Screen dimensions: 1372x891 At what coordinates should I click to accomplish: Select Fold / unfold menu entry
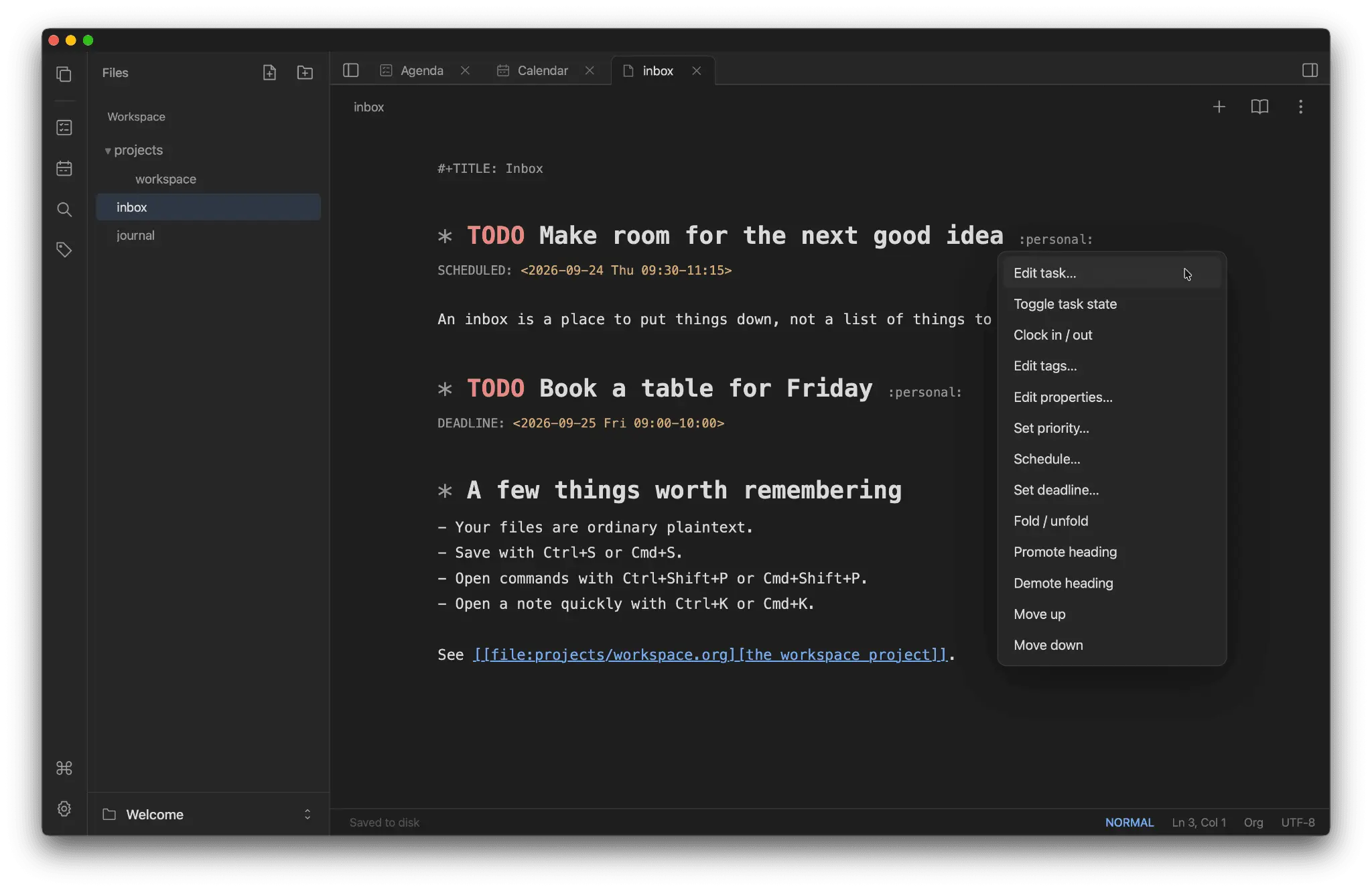[x=1112, y=521]
